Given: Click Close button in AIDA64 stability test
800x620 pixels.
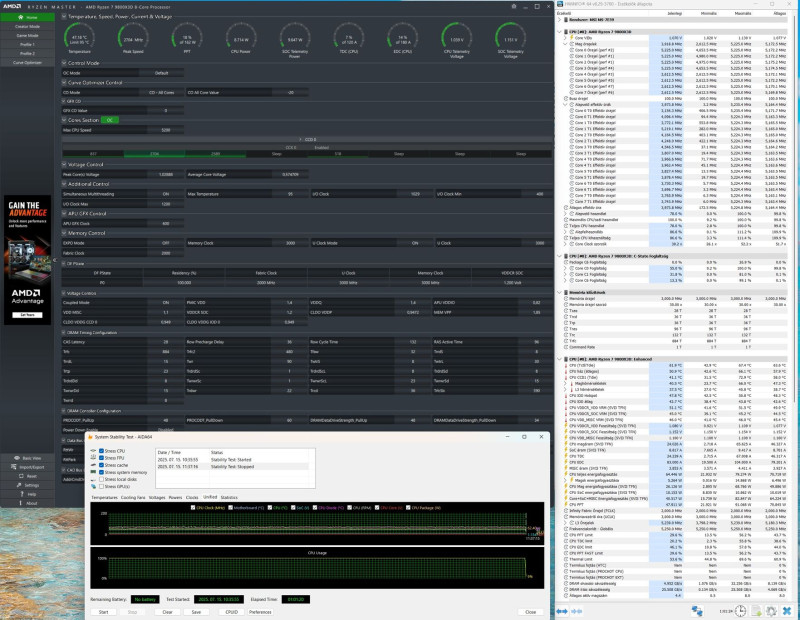Looking at the screenshot, I should 531,612.
